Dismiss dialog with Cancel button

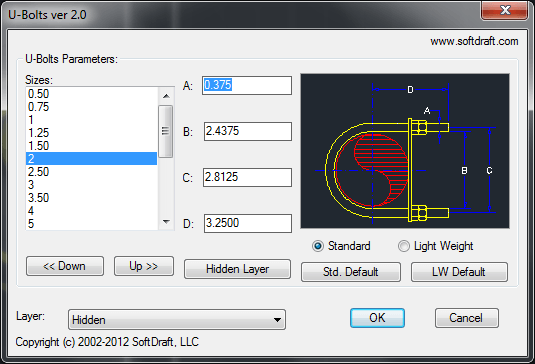tap(467, 318)
